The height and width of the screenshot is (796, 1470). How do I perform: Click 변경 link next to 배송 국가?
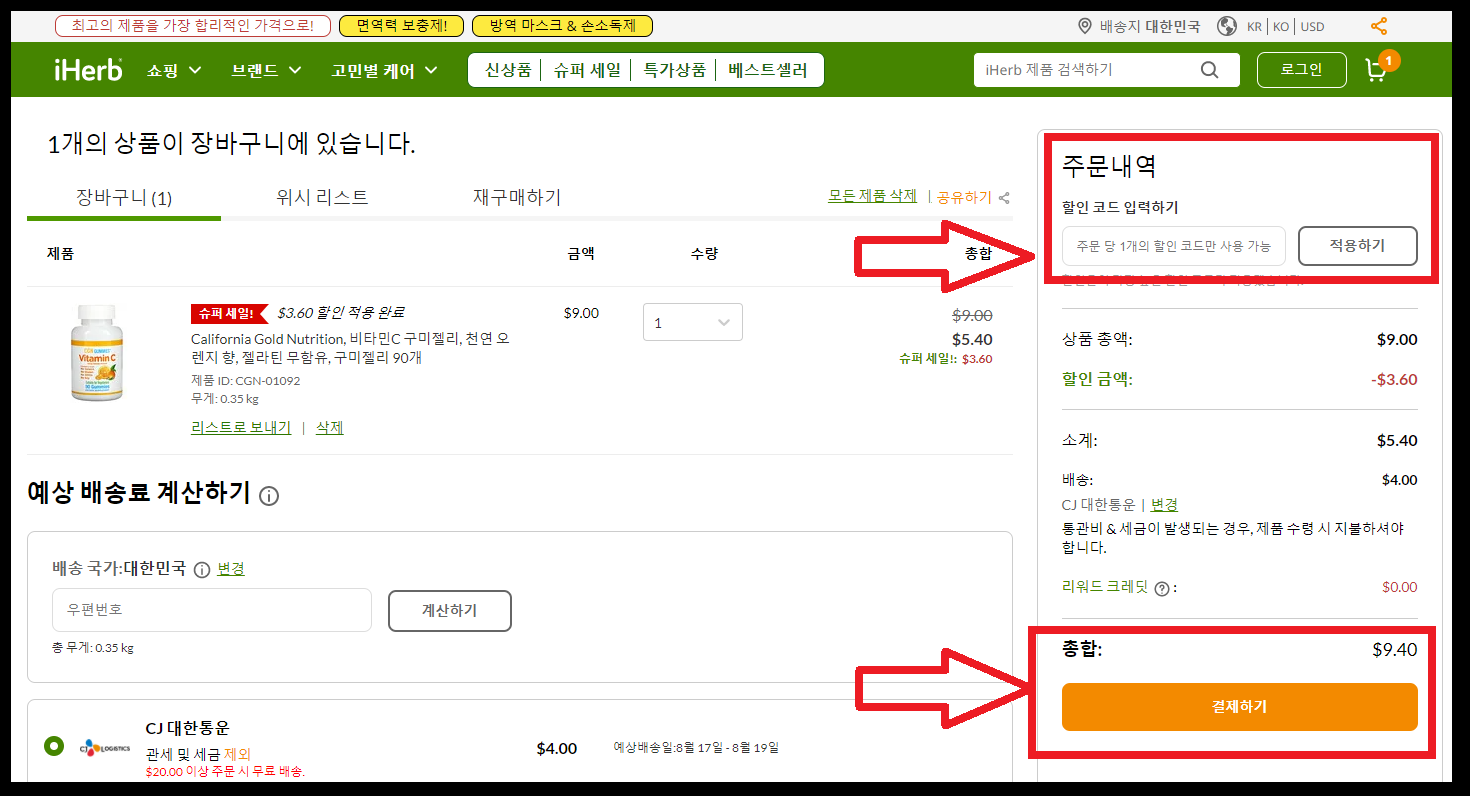[231, 568]
